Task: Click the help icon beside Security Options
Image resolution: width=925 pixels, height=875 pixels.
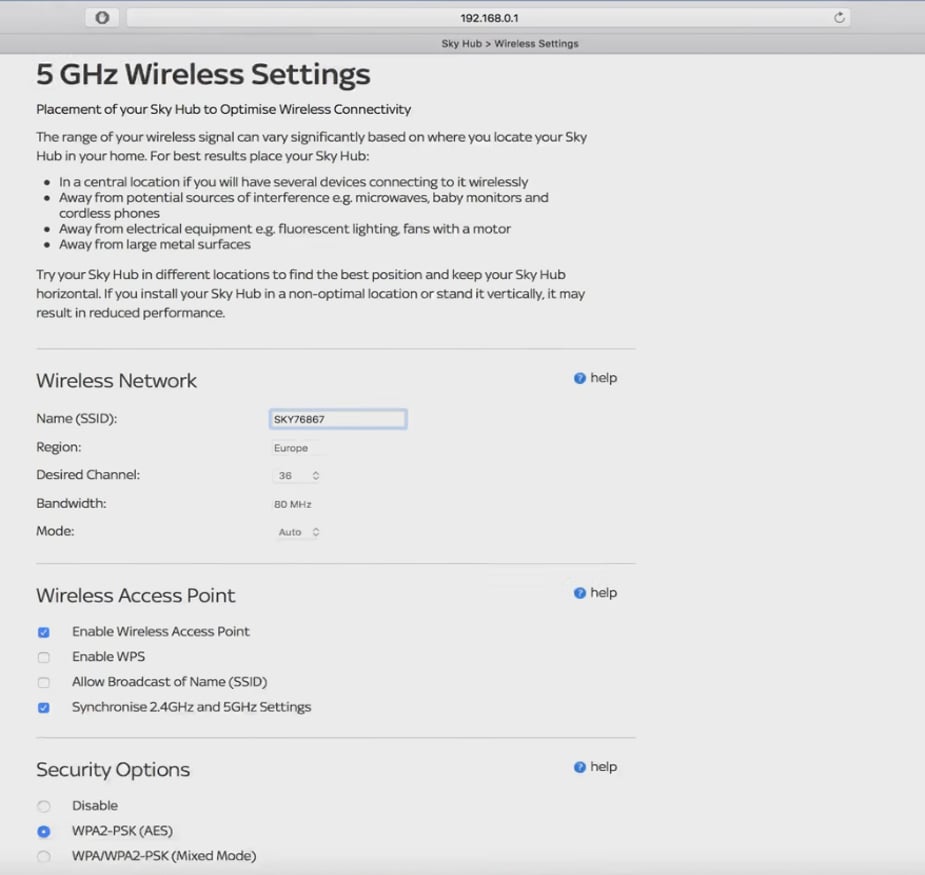Action: pos(580,767)
